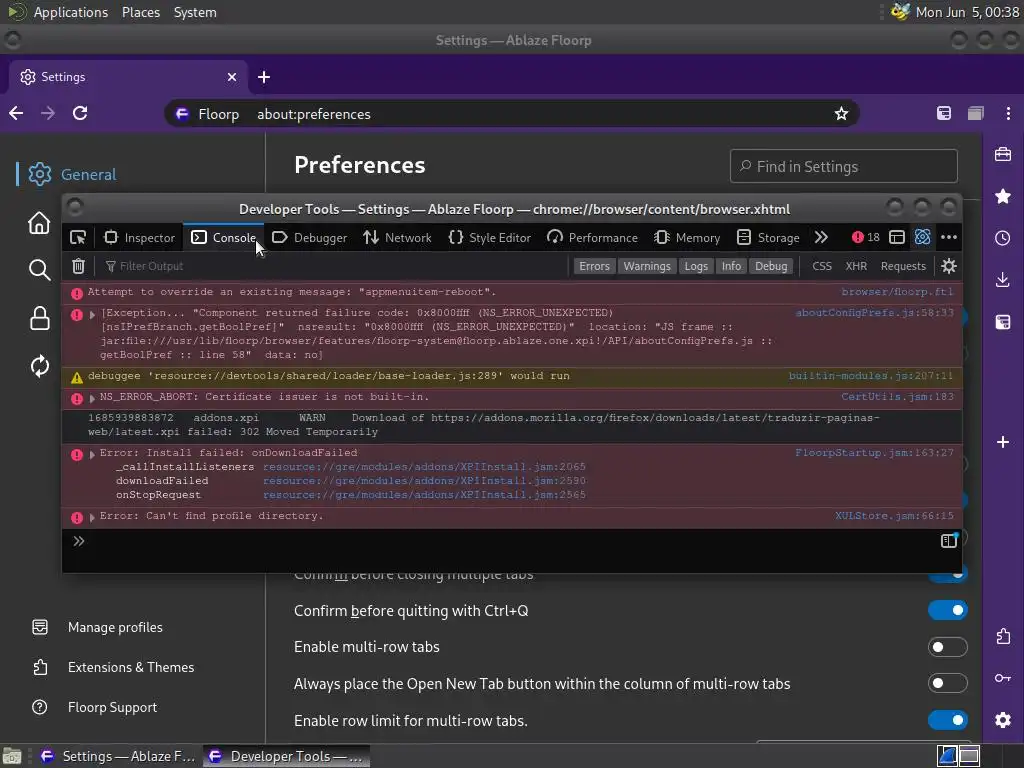Viewport: 1024px width, 768px height.
Task: Click the browser toolbox mode icon
Action: (x=922, y=238)
